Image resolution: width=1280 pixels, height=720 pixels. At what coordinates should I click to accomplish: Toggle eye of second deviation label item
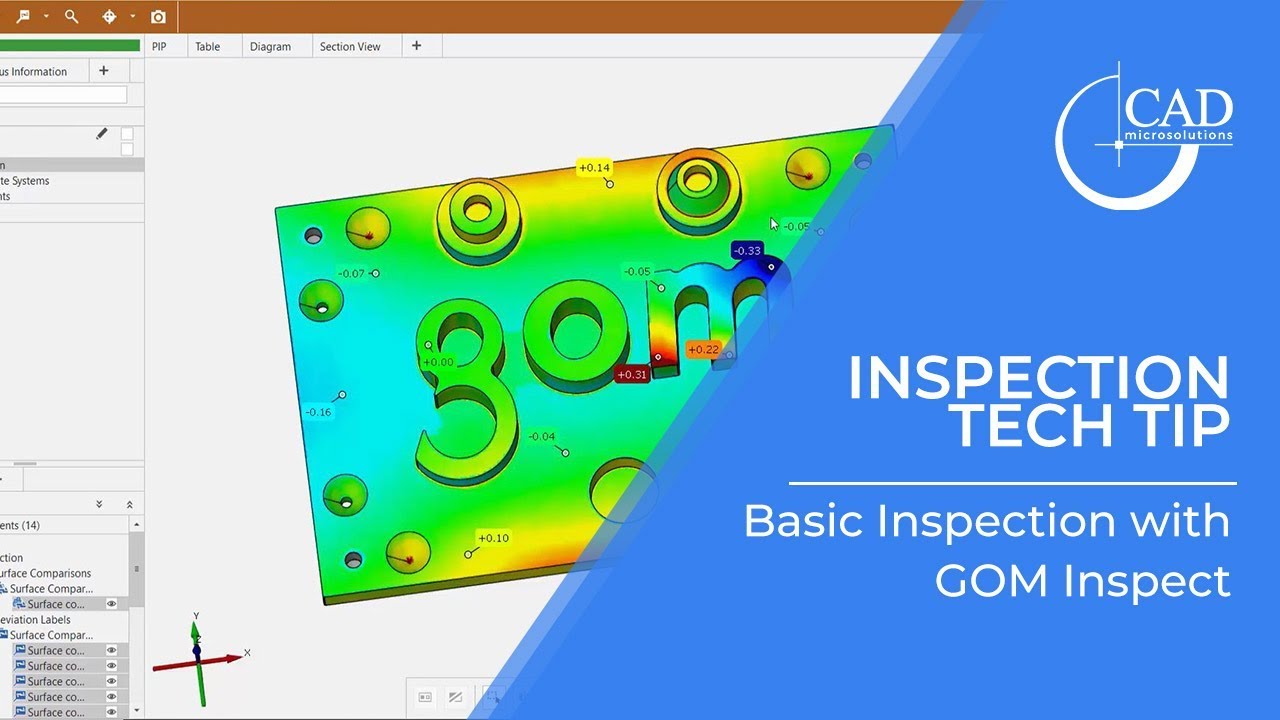112,666
